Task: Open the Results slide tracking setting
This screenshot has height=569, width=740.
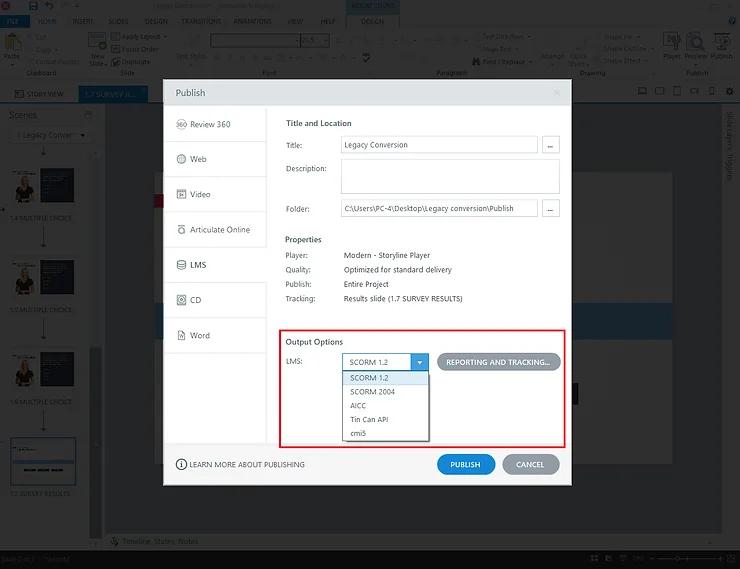Action: point(403,299)
